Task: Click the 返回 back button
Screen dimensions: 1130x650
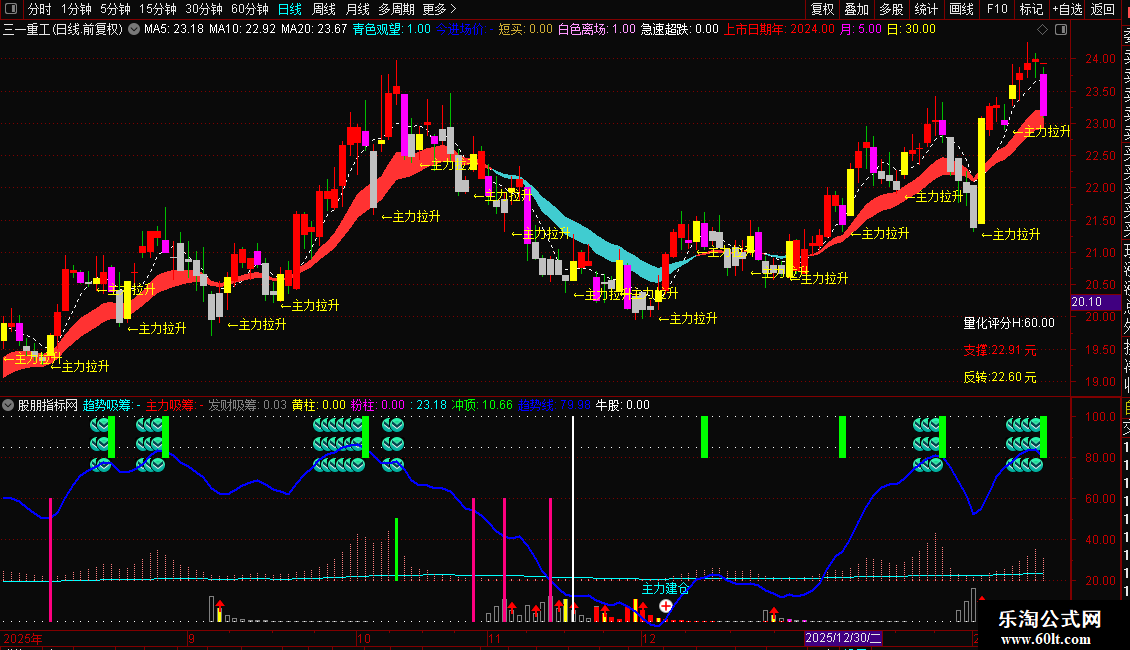Action: point(1103,9)
